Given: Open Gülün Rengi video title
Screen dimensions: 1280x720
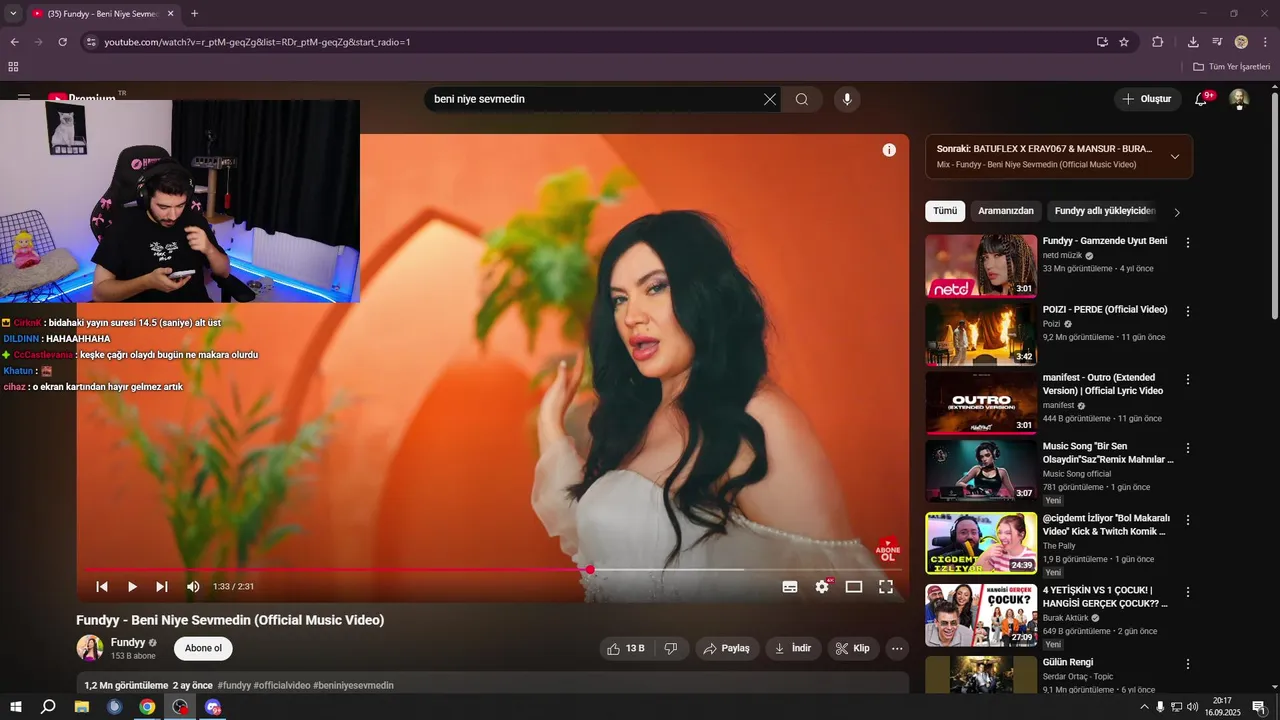Looking at the screenshot, I should [1068, 662].
